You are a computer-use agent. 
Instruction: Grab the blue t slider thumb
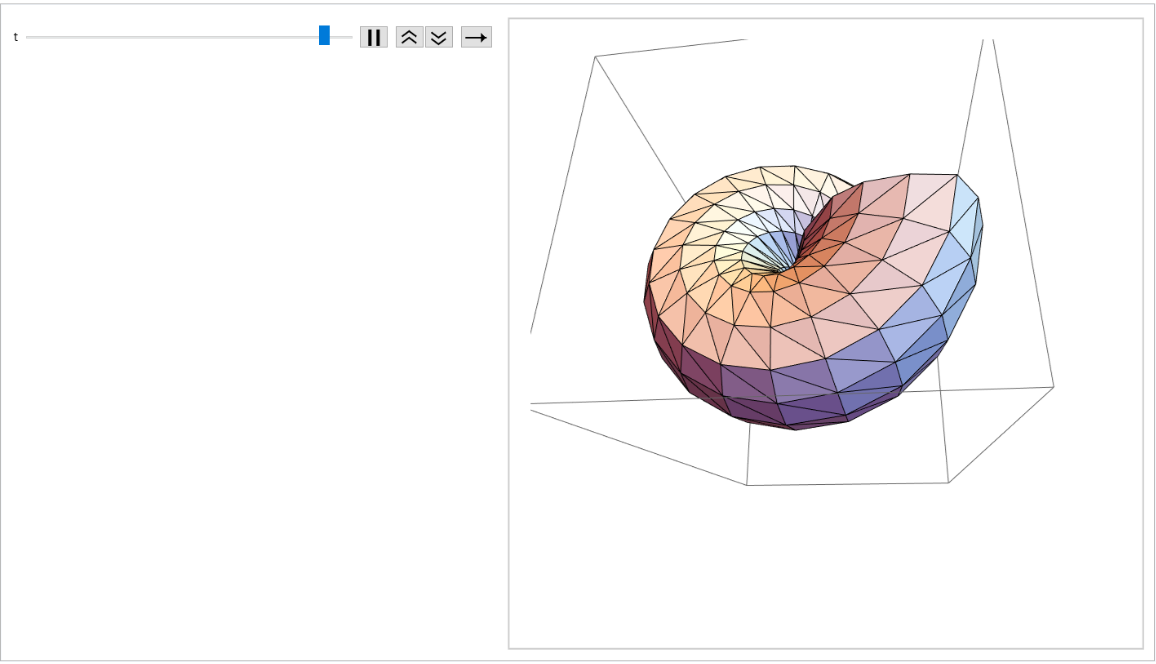(324, 36)
